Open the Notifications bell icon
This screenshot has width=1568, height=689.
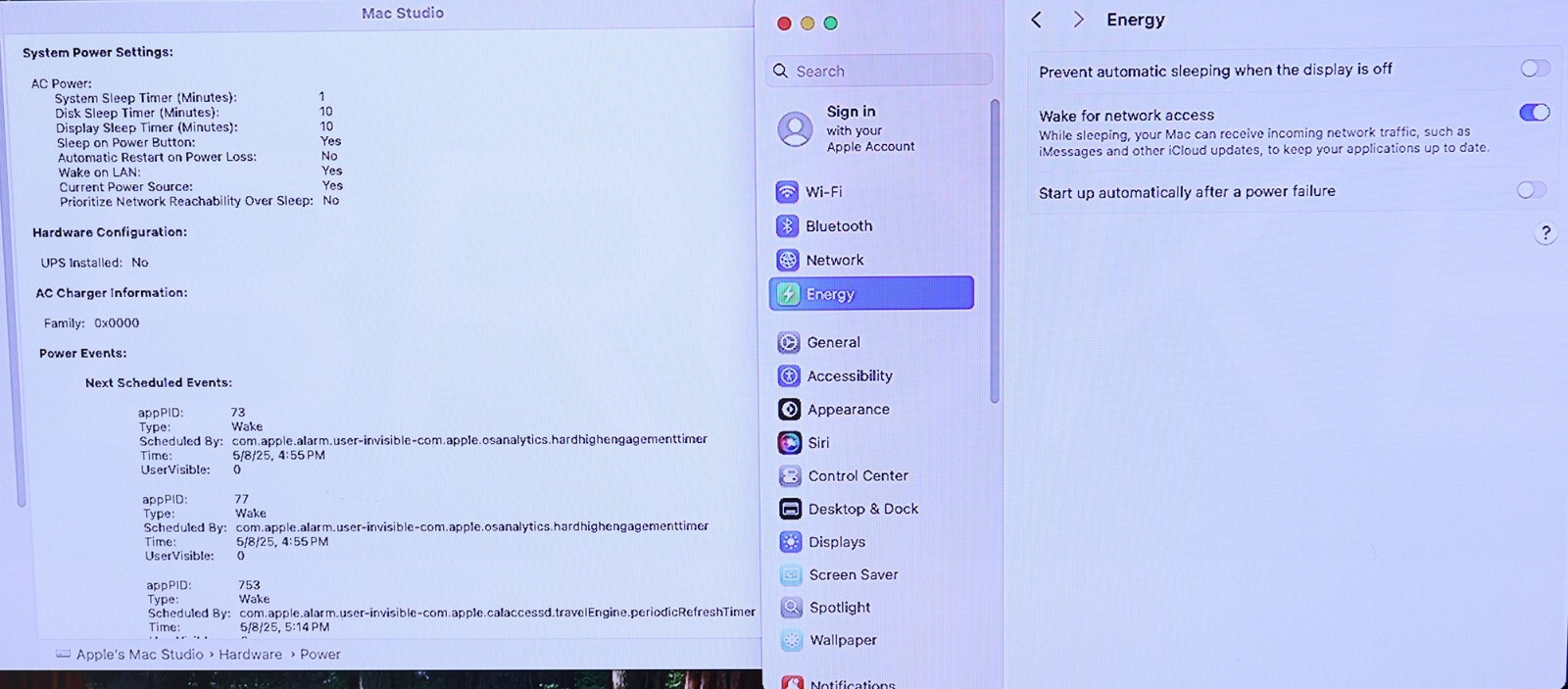point(793,682)
